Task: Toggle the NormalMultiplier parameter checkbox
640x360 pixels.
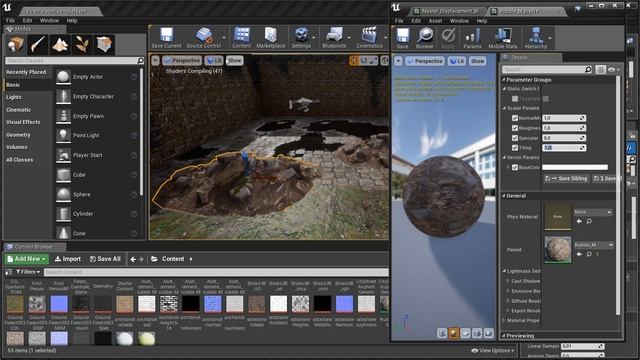Action: (x=515, y=118)
